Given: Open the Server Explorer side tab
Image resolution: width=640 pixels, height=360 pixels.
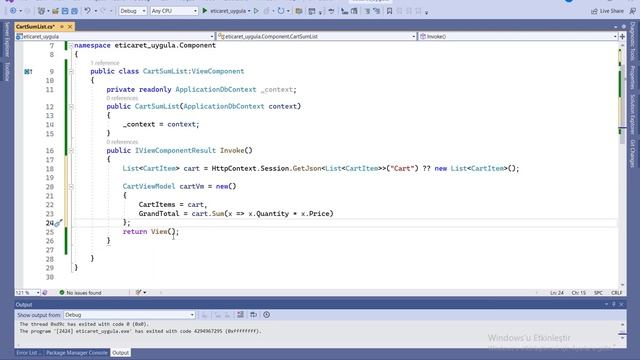Looking at the screenshot, I should coord(7,40).
